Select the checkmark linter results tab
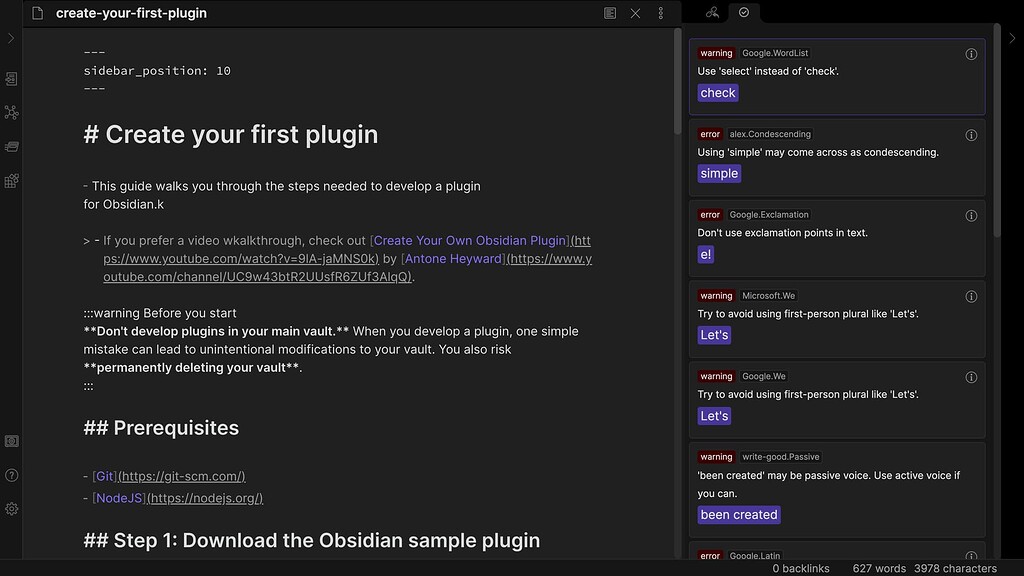Screen dimensions: 1024x576 [x=744, y=13]
